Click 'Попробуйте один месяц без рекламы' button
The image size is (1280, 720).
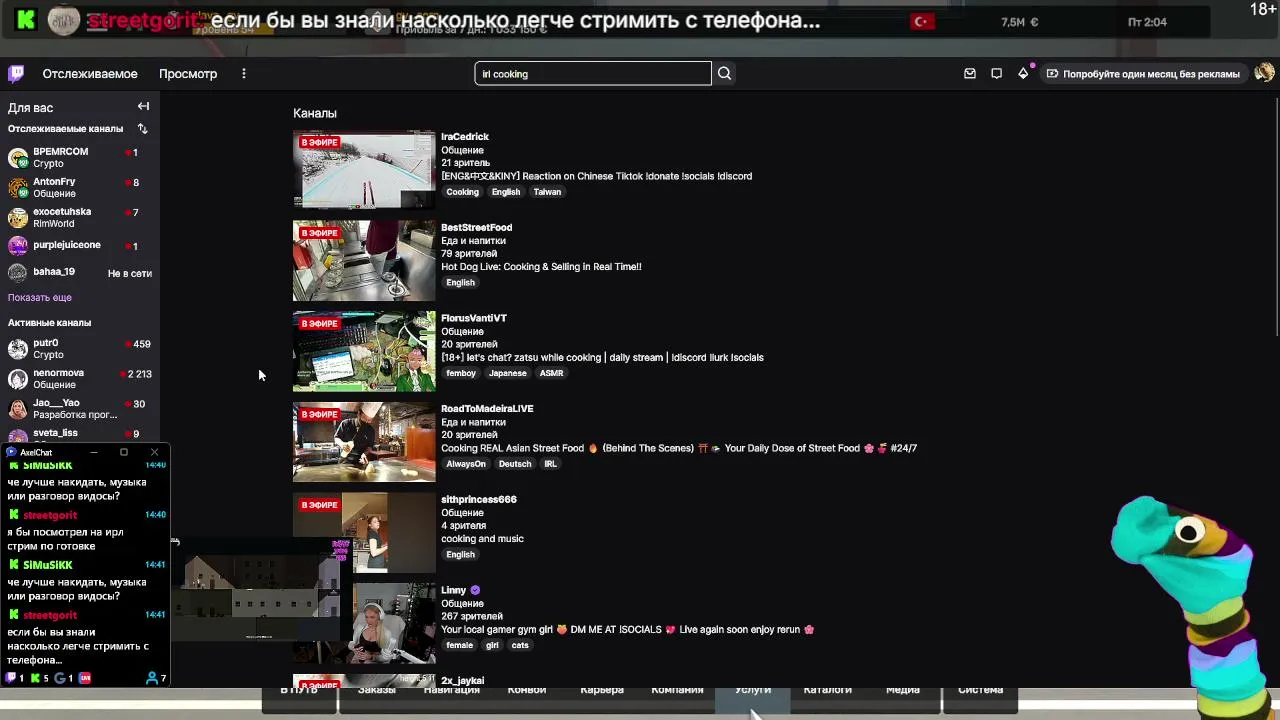(1142, 74)
